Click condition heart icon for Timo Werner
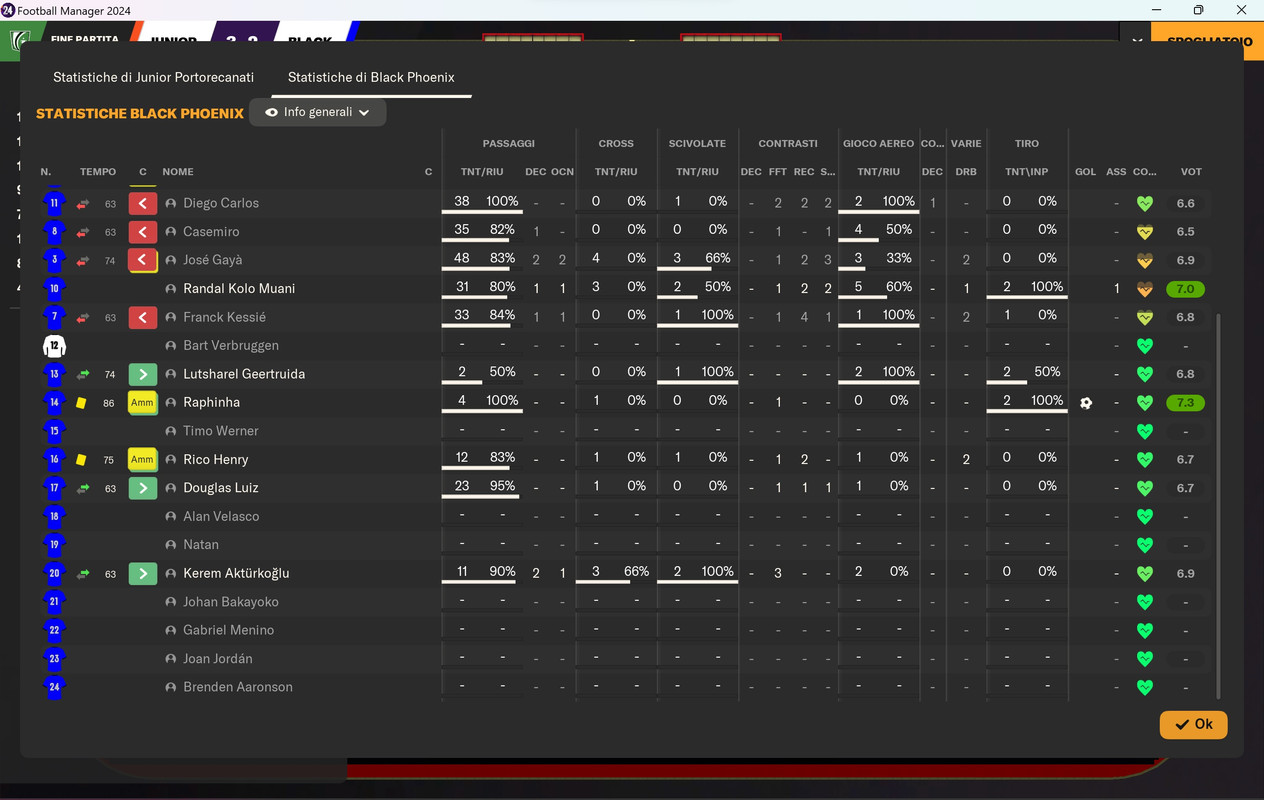Viewport: 1264px width, 800px height. coord(1145,431)
